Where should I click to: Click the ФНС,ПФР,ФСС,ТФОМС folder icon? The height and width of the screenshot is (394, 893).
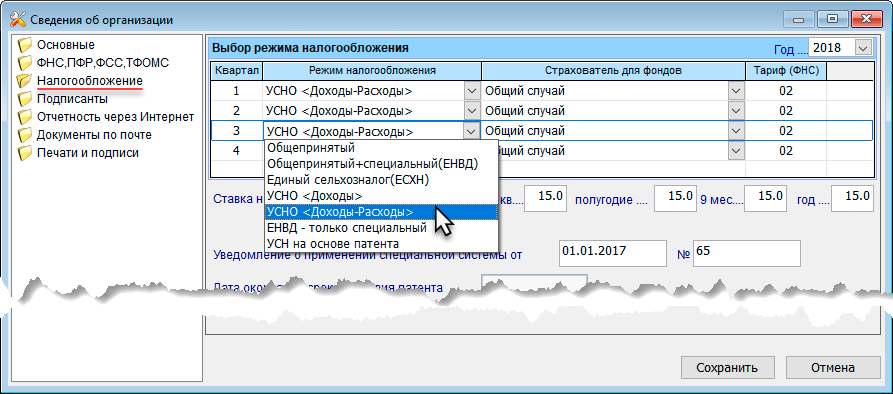coord(24,63)
